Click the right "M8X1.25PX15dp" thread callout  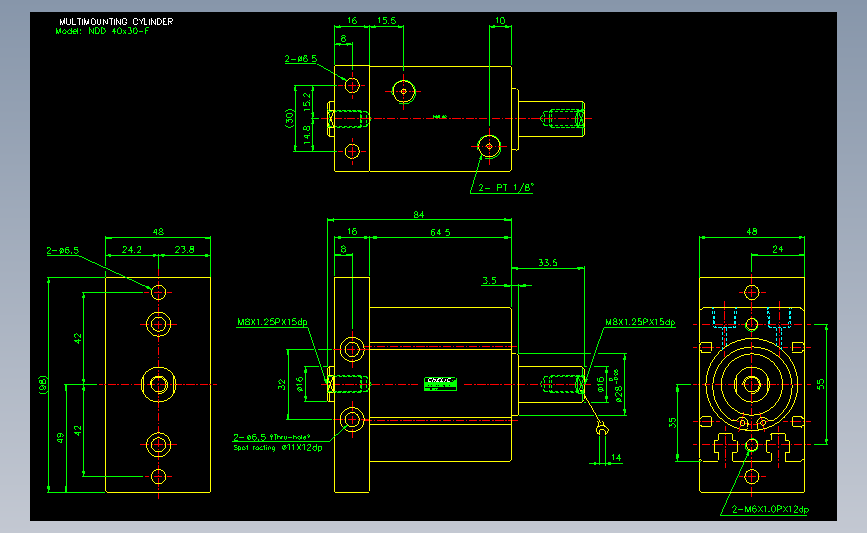point(640,322)
